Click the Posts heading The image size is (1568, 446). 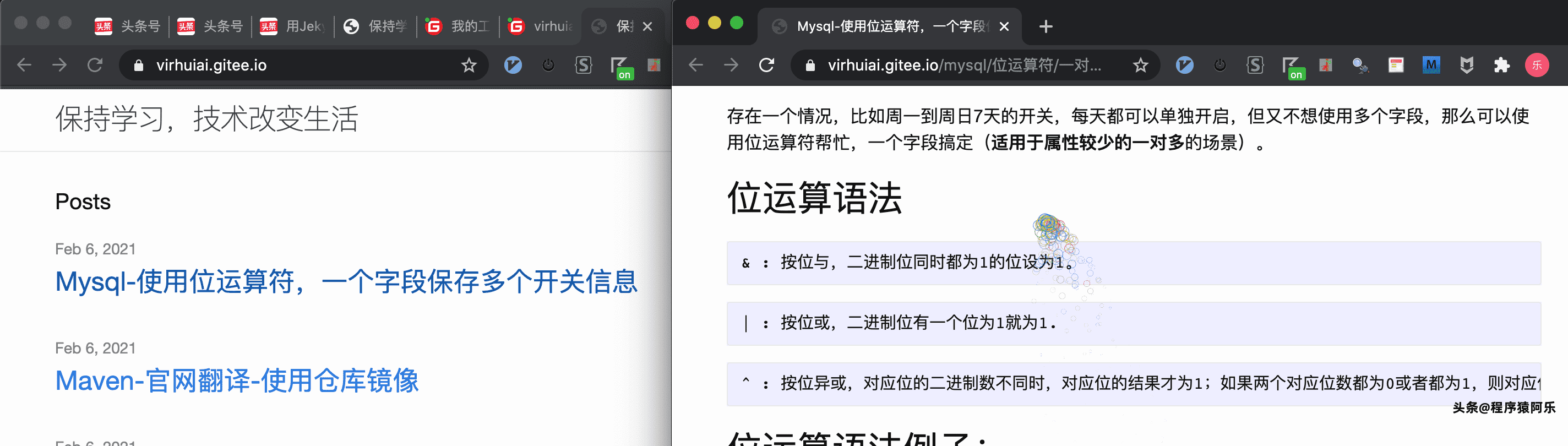coord(83,202)
